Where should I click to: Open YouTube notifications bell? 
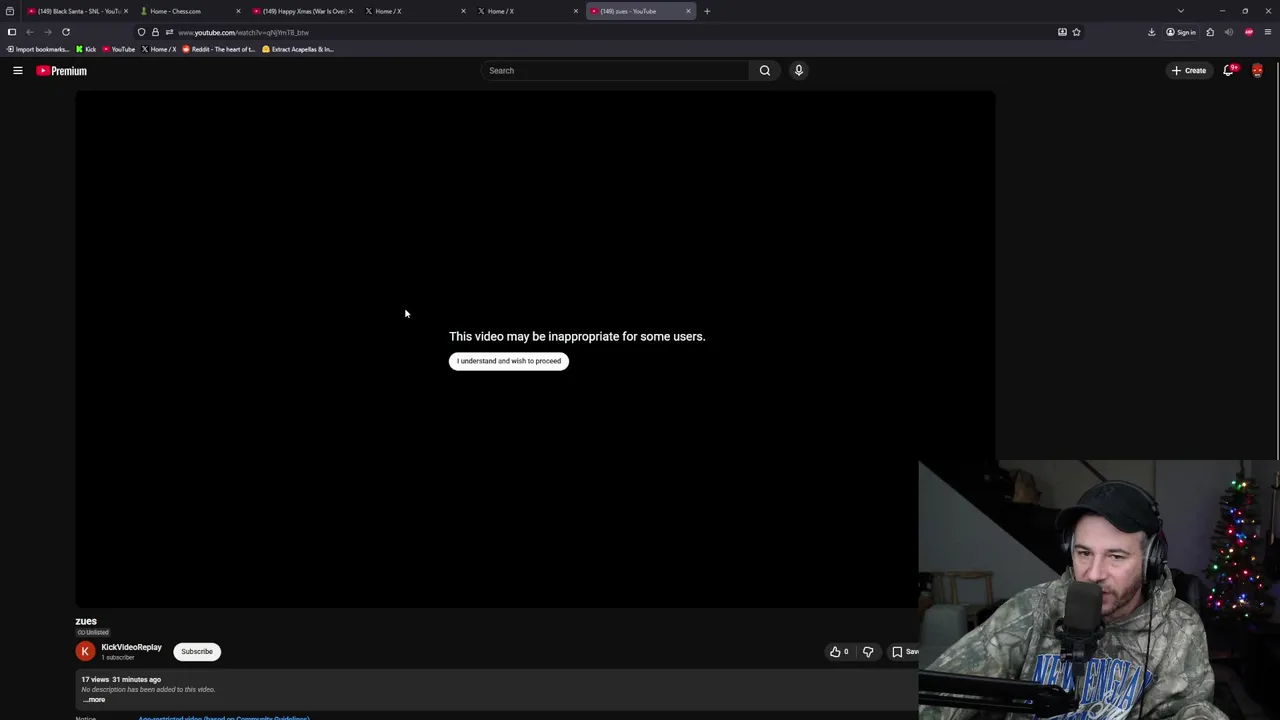[1229, 70]
